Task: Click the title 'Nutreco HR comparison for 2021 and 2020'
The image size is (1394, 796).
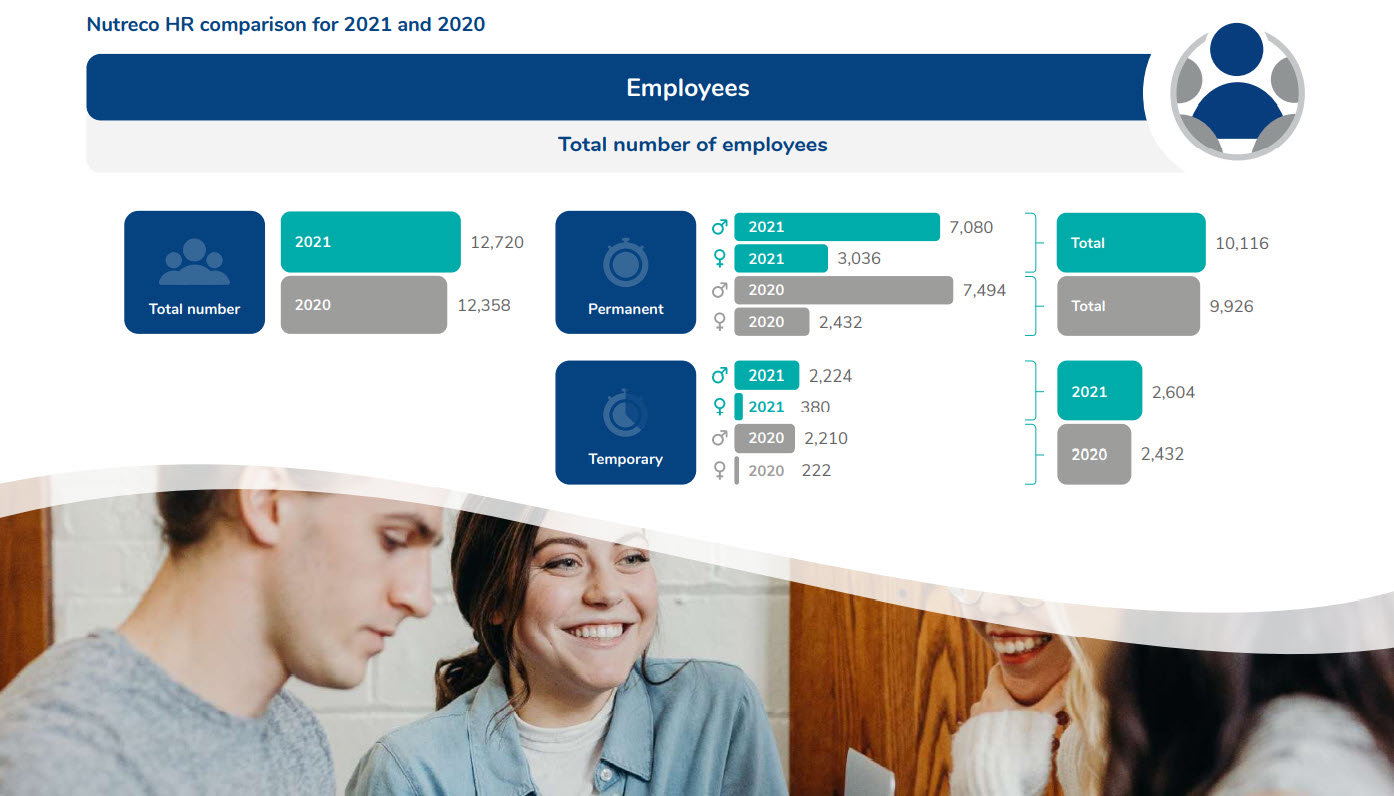Action: (x=286, y=24)
